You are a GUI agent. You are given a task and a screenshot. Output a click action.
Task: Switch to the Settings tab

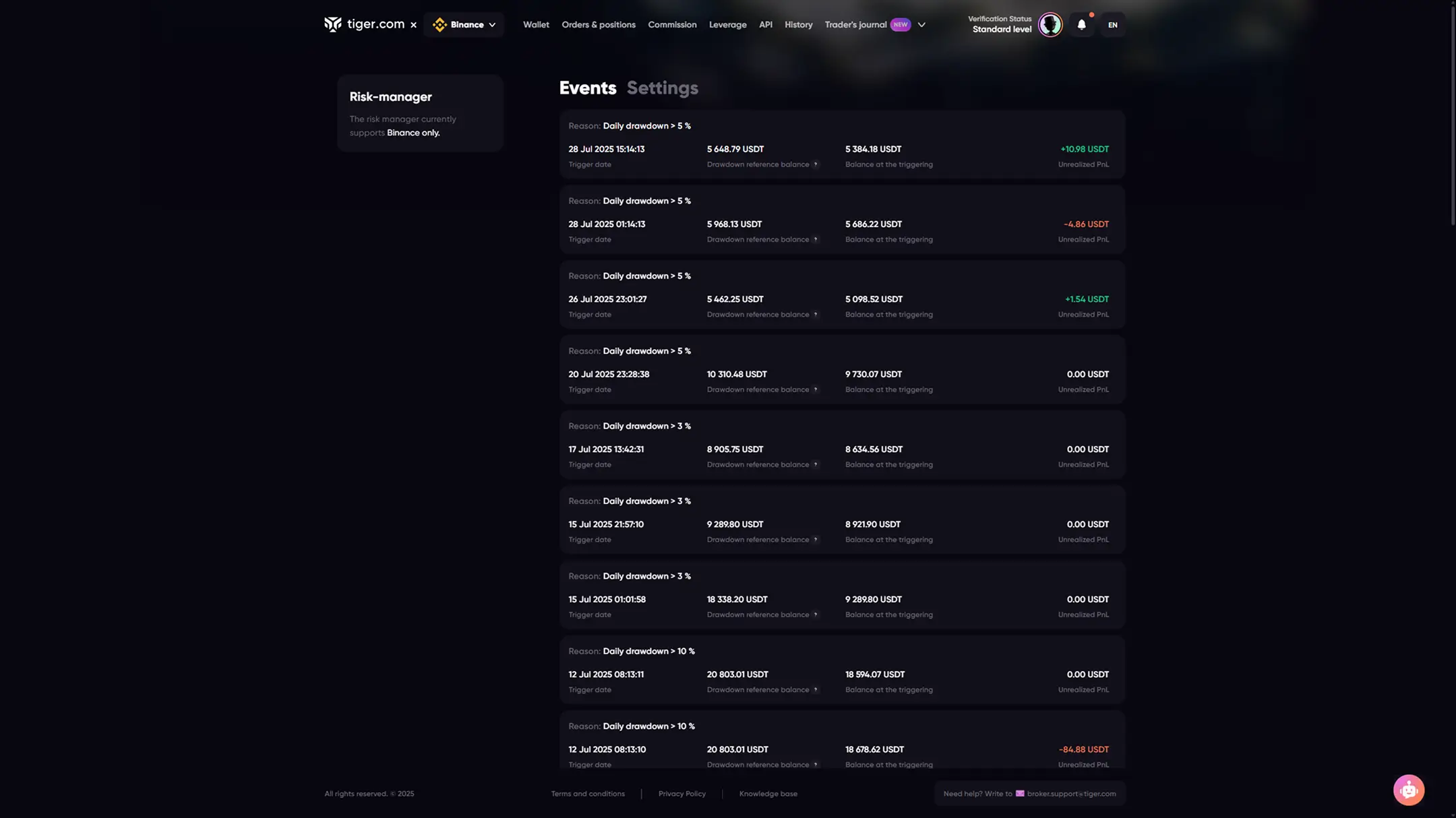tap(662, 88)
